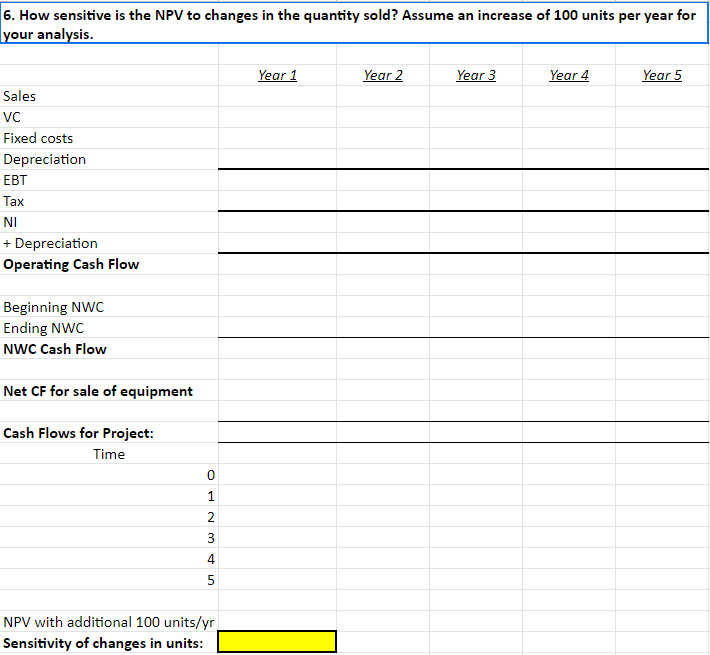Viewport: 710px width, 655px height.
Task: Click the Year 2 column header
Action: tap(383, 75)
